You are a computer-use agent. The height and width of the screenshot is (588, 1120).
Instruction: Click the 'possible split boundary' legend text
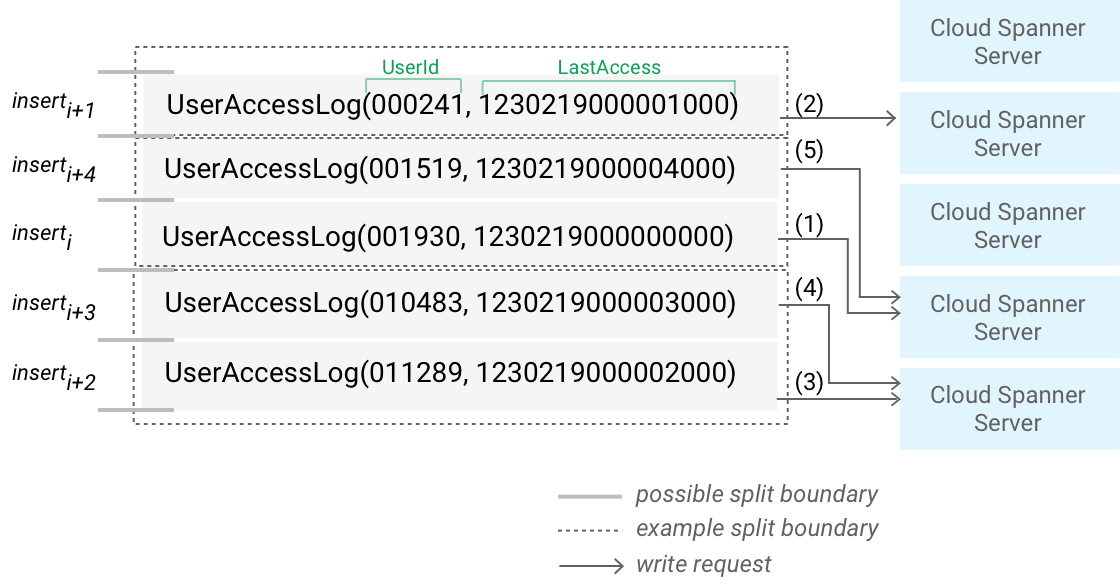(x=757, y=494)
